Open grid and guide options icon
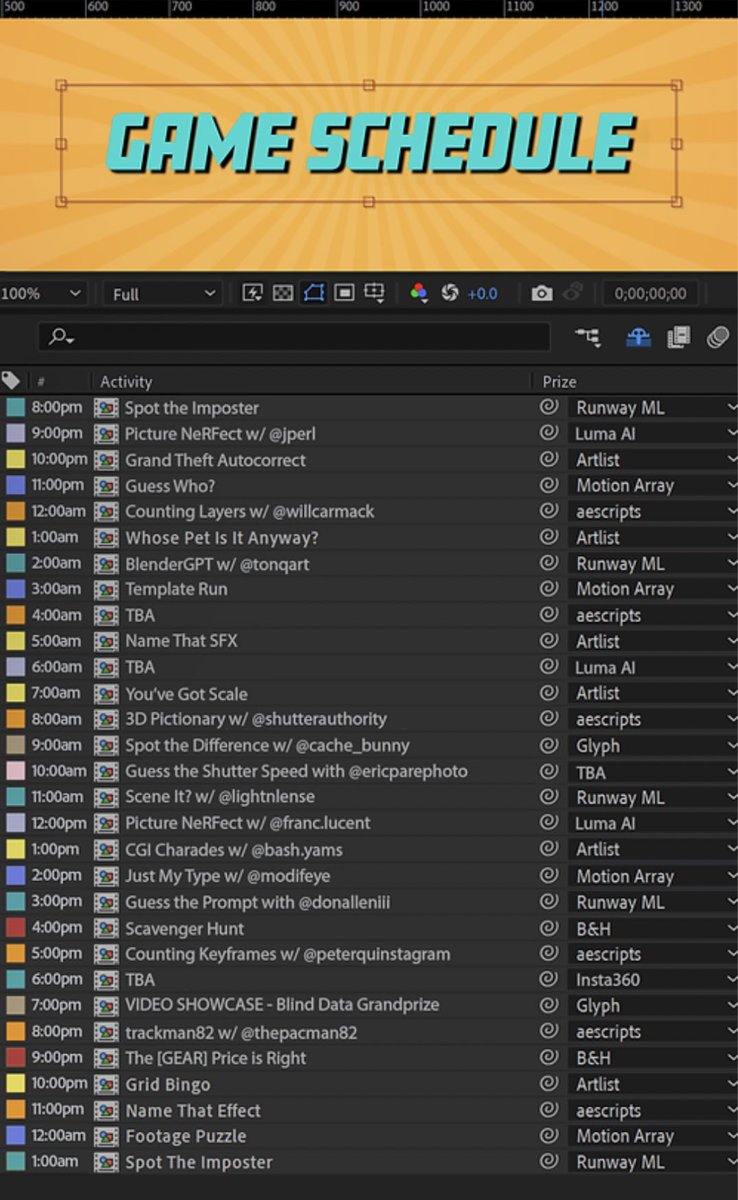Screen dimensions: 738x1200 (x=374, y=293)
